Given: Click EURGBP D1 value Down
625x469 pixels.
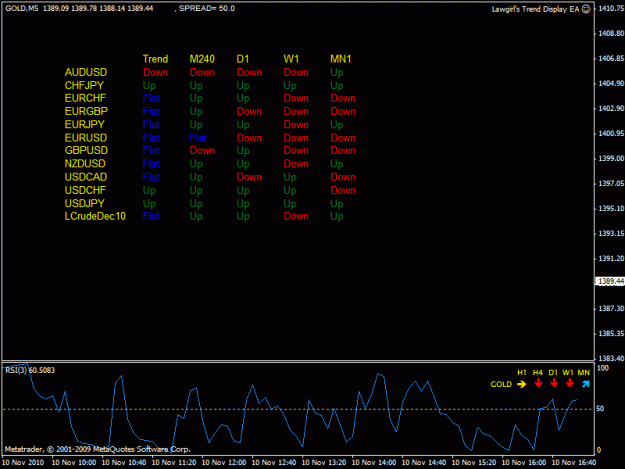Looking at the screenshot, I should pyautogui.click(x=249, y=111).
